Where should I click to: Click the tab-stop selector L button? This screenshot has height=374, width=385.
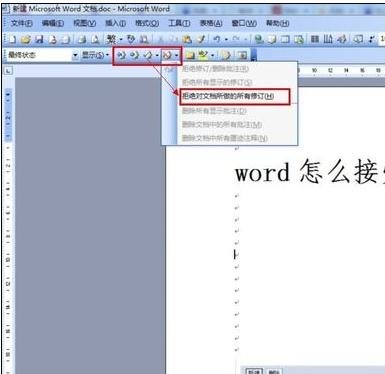coord(8,70)
